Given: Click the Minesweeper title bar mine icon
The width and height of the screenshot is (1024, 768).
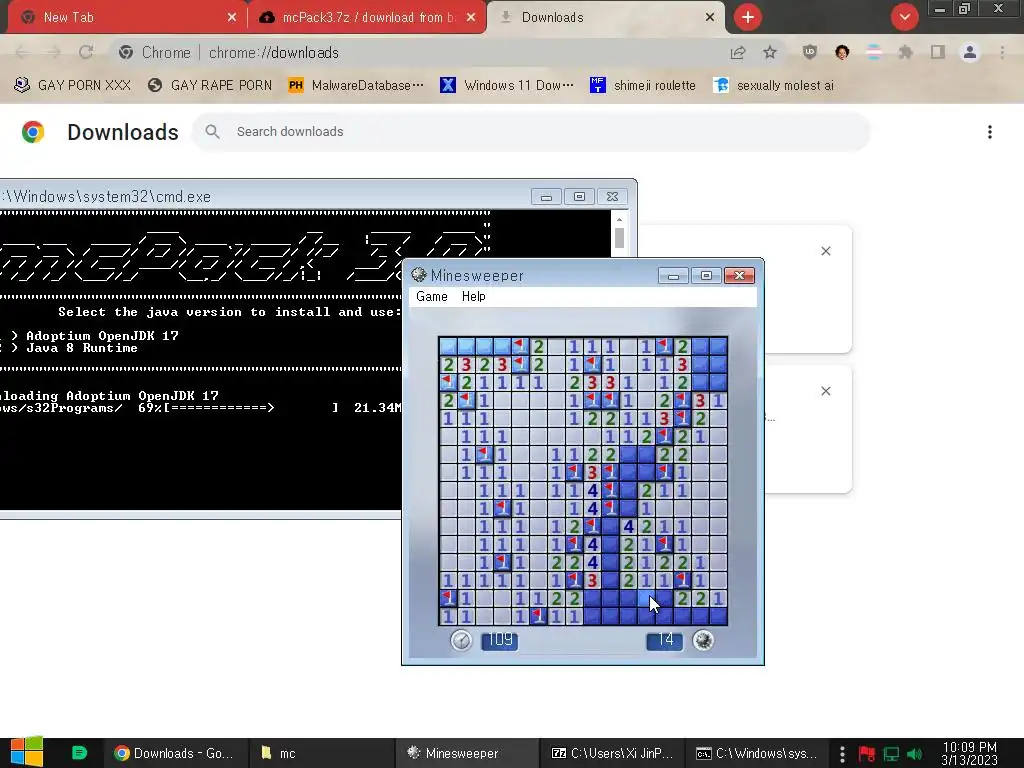Looking at the screenshot, I should (419, 275).
